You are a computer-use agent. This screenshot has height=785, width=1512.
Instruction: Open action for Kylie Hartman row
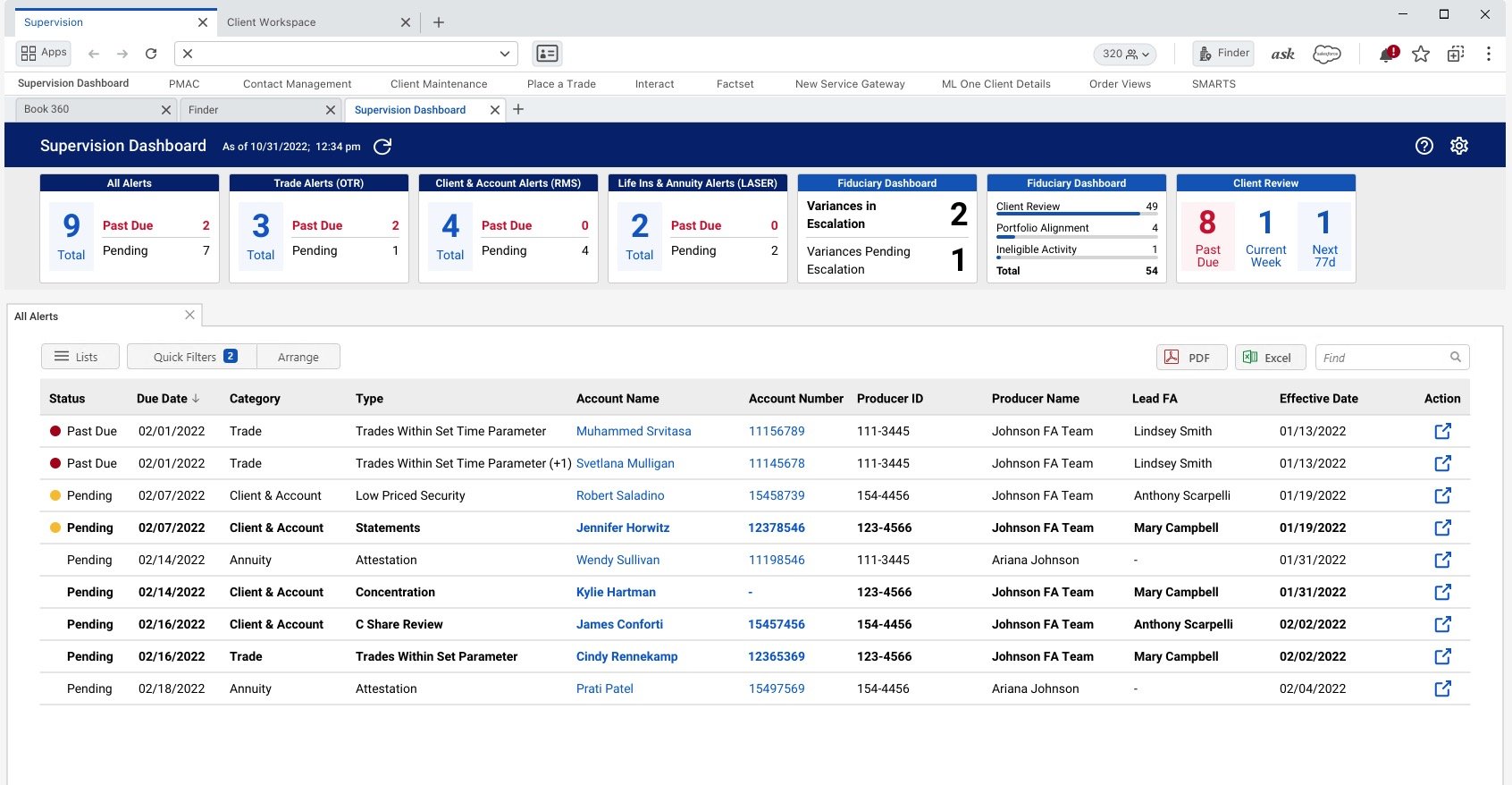[1442, 592]
